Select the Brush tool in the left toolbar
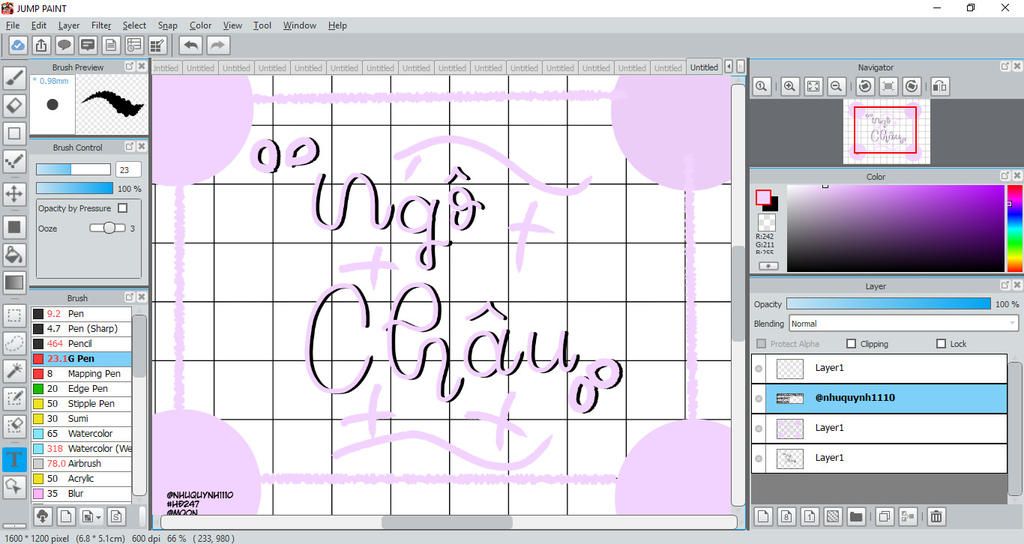1024x544 pixels. [14, 78]
